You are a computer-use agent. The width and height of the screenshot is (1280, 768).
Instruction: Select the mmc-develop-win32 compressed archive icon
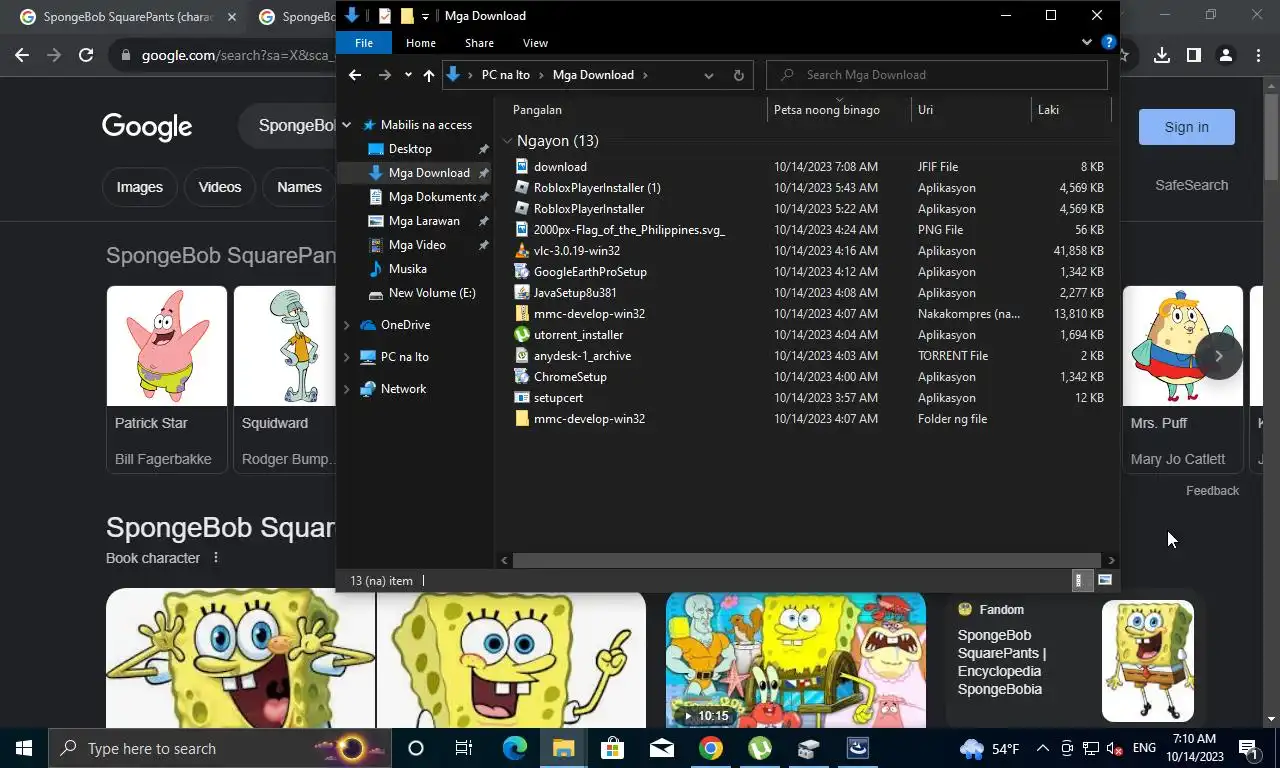(521, 314)
